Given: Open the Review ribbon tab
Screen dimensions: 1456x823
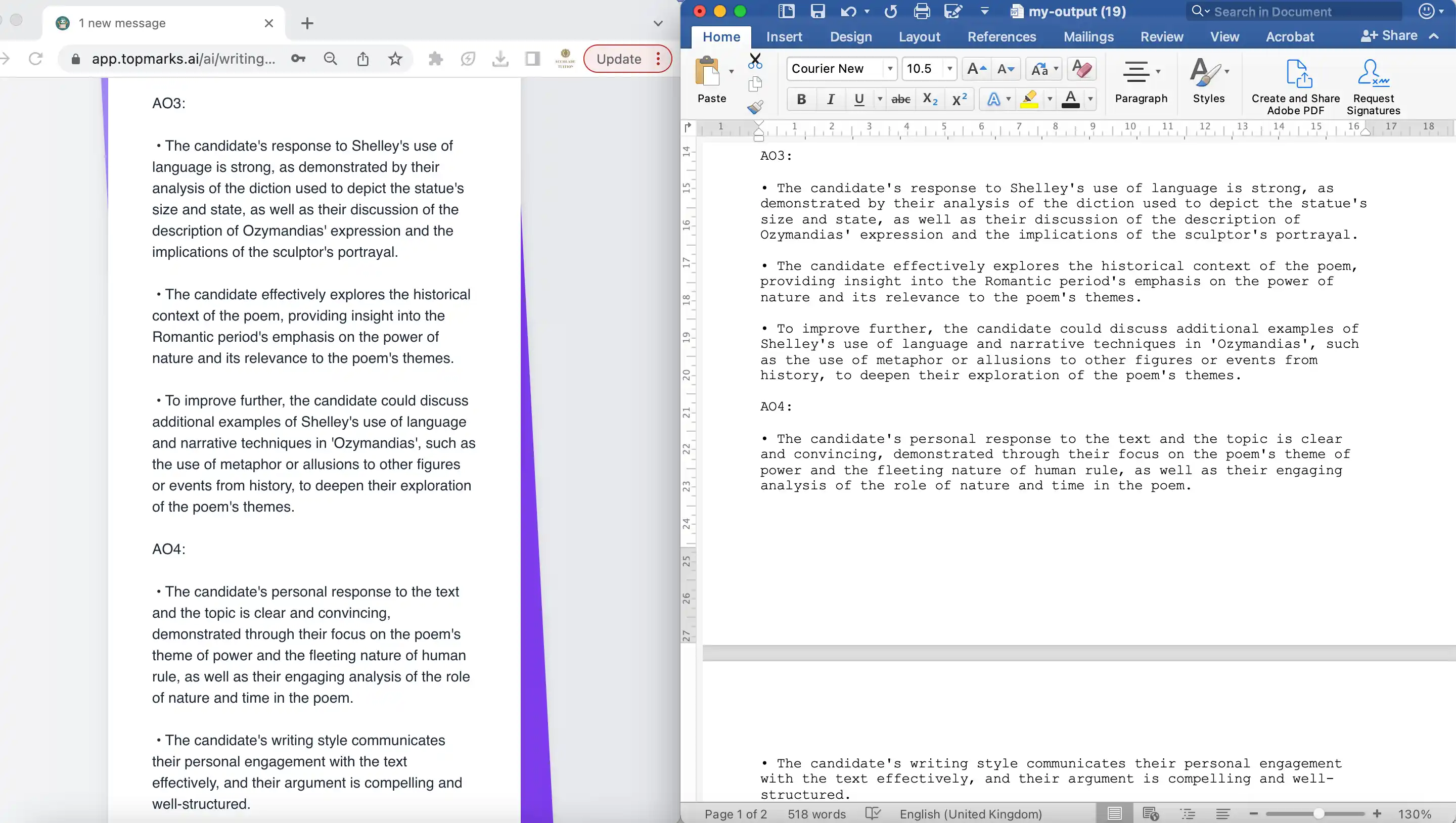Looking at the screenshot, I should coord(1162,37).
